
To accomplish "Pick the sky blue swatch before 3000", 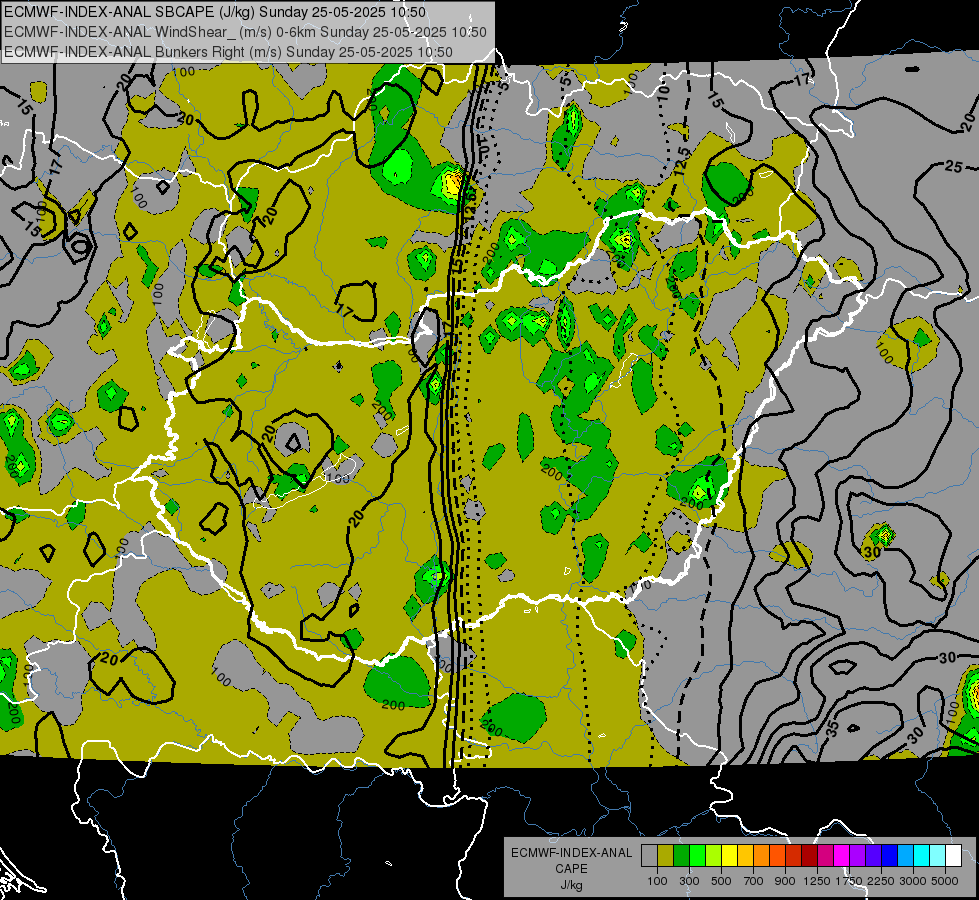I will [905, 856].
